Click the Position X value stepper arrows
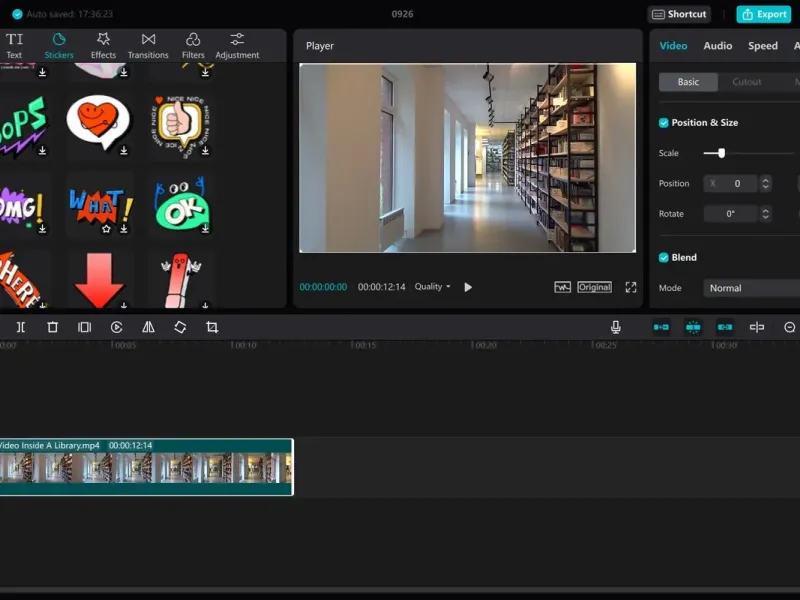Viewport: 800px width, 600px height. coord(766,184)
